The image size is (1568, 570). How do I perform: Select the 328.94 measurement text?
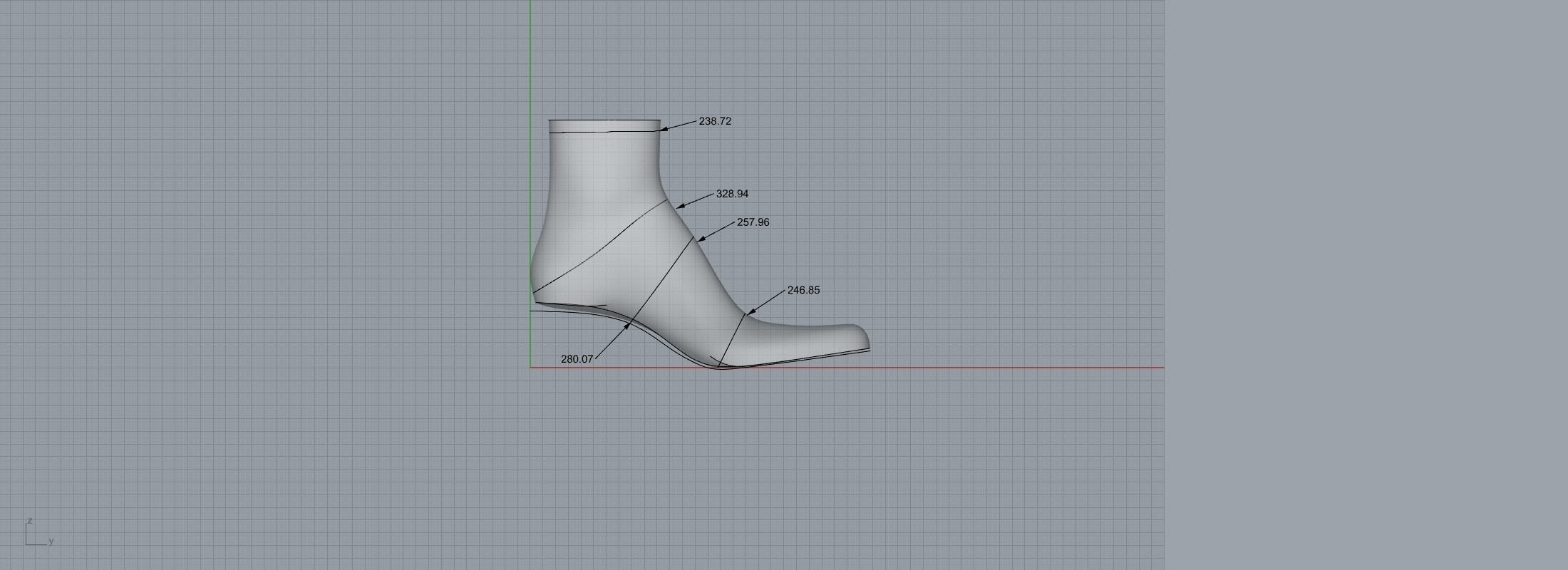click(732, 194)
